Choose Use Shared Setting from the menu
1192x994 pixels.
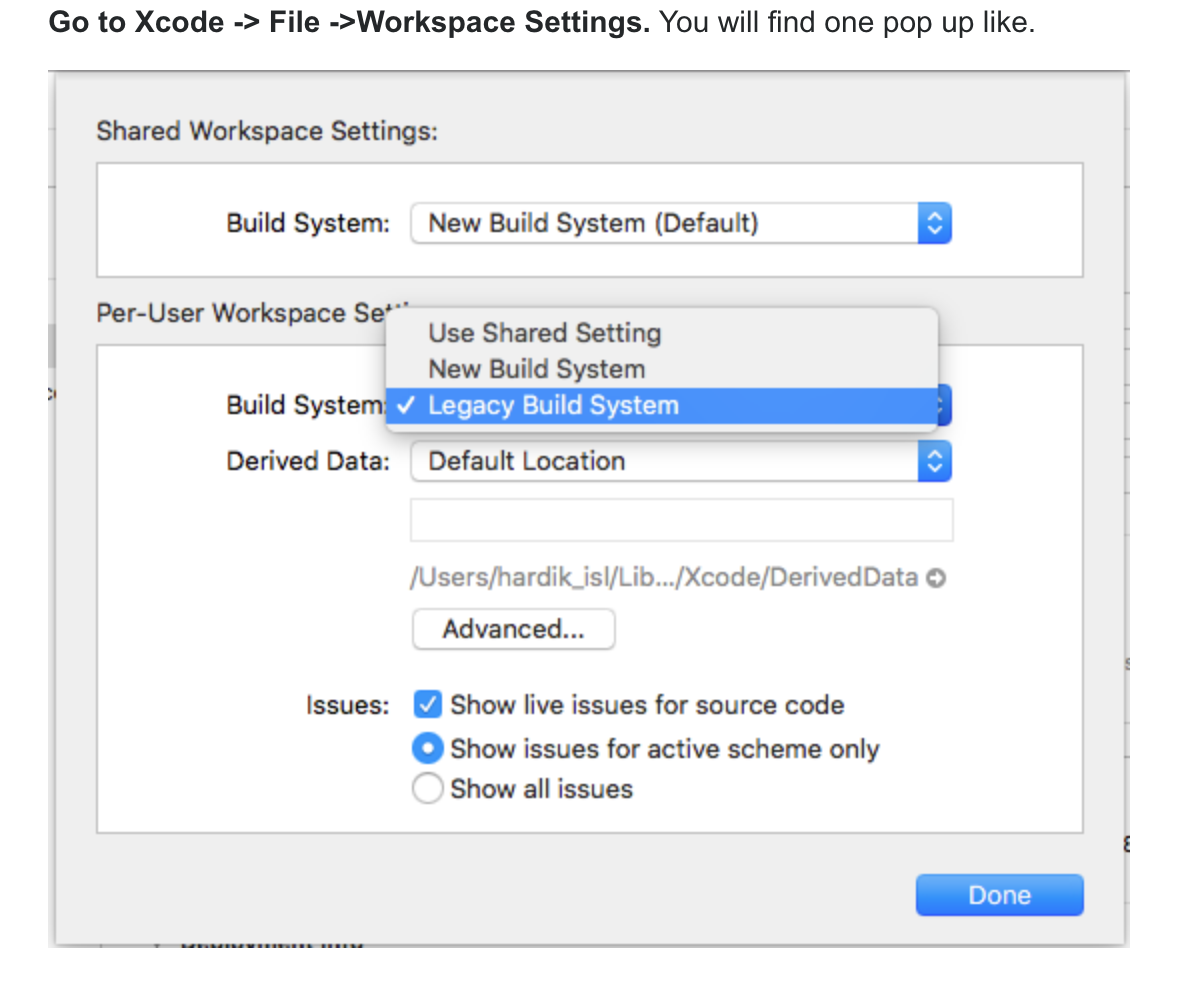click(545, 333)
